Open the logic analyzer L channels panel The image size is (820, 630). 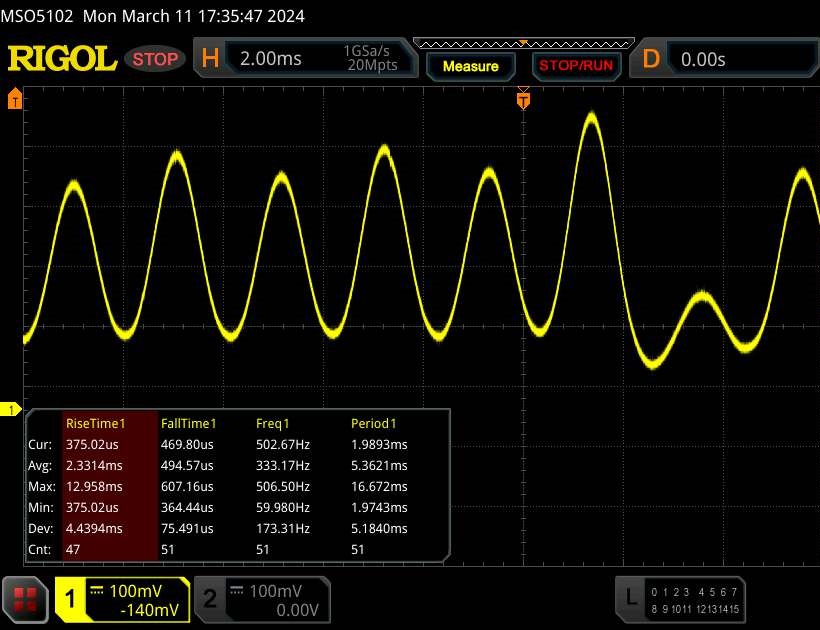click(680, 599)
